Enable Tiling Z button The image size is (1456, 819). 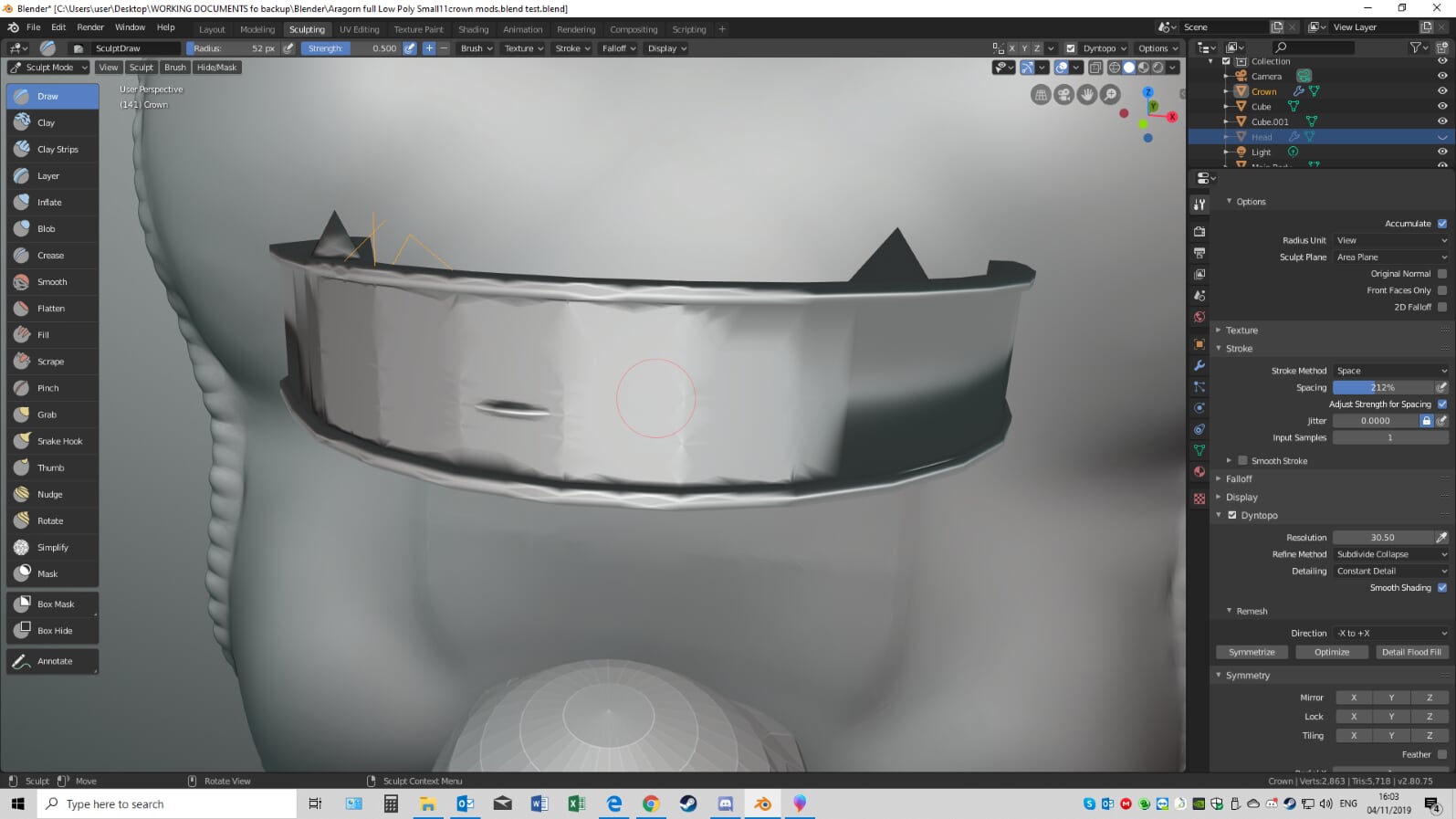point(1430,736)
